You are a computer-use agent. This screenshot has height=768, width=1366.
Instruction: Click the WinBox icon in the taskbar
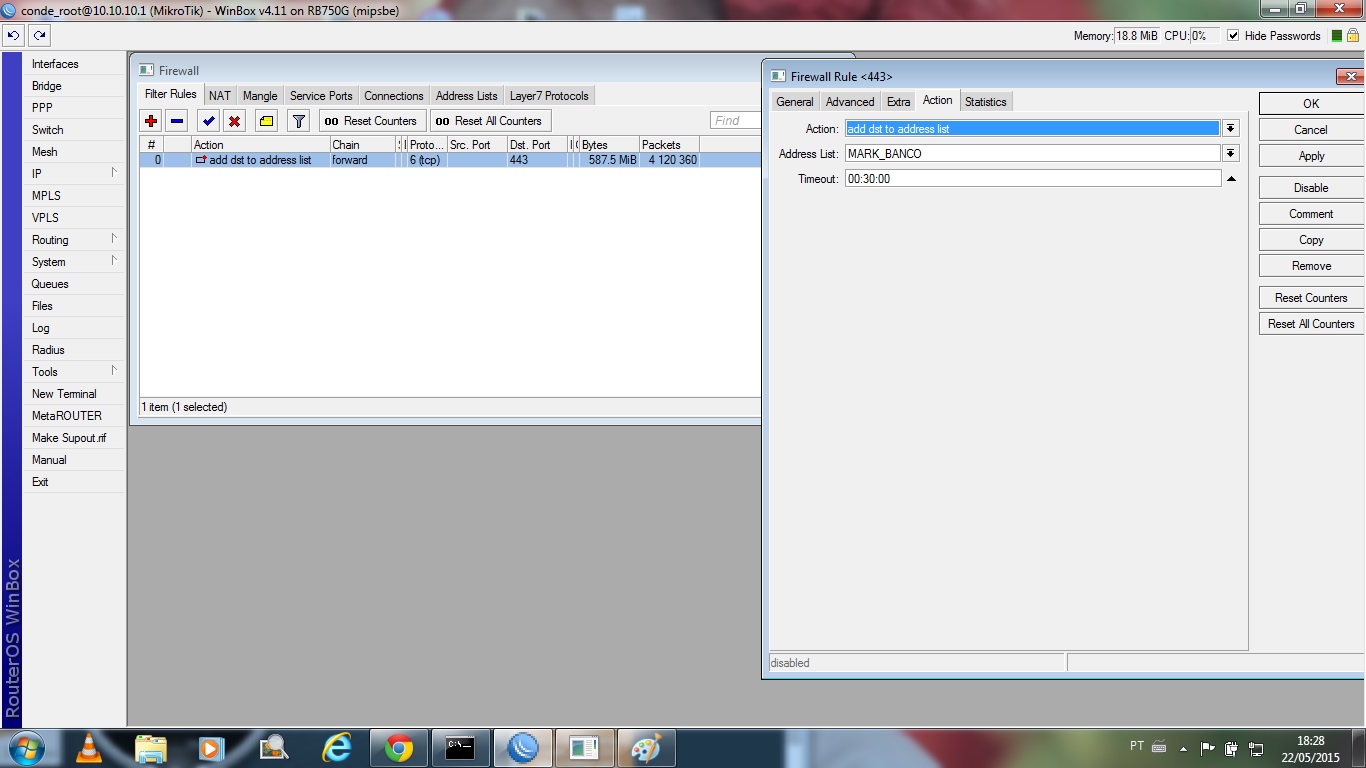tap(523, 748)
